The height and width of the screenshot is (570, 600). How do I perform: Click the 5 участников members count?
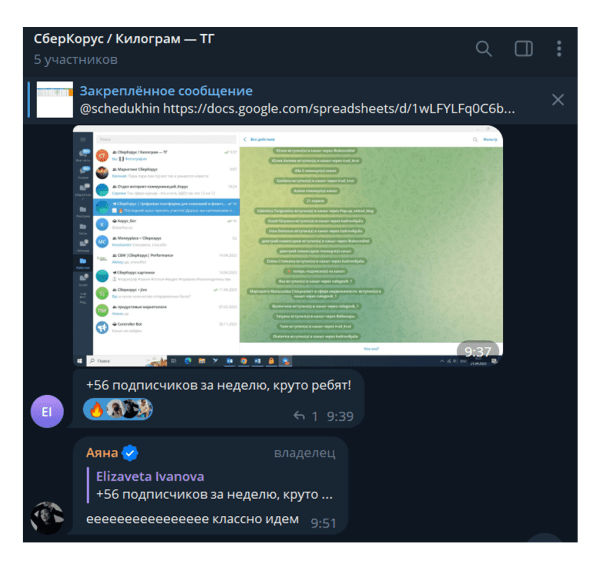[75, 60]
